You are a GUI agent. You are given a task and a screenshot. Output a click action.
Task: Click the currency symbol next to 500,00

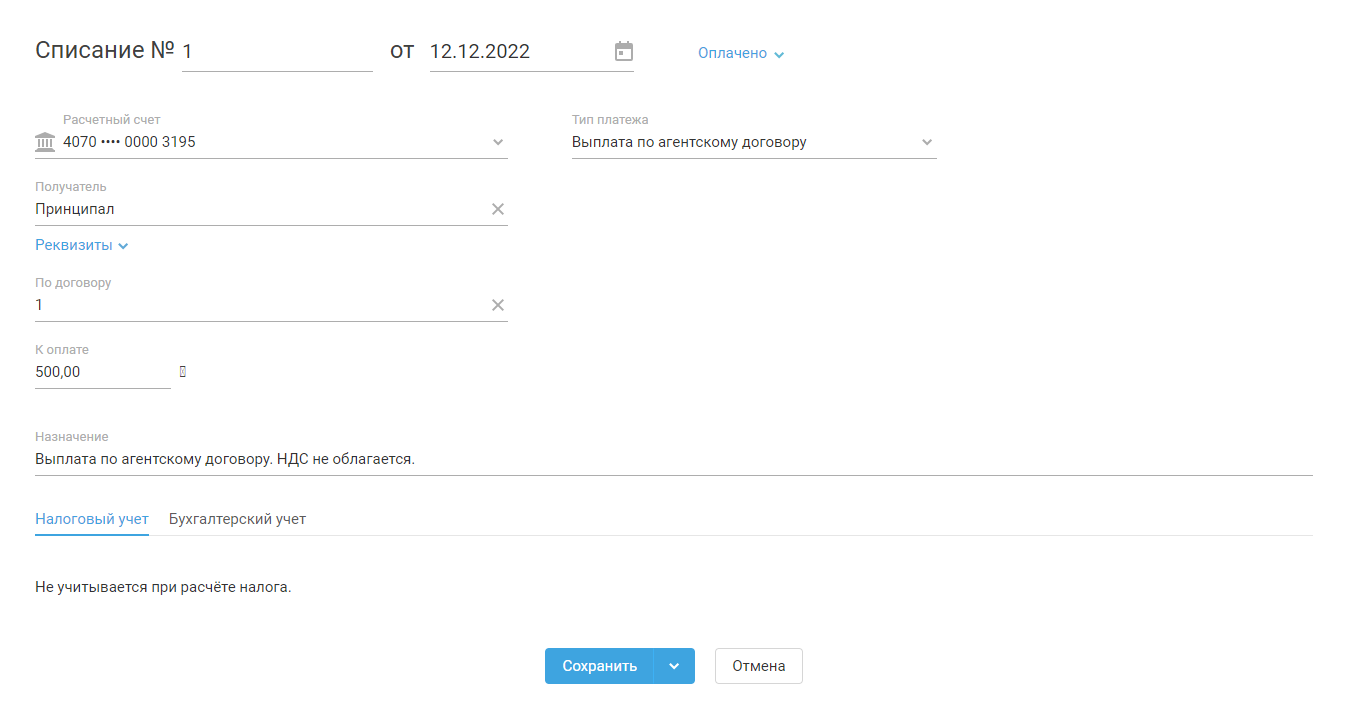pyautogui.click(x=182, y=372)
